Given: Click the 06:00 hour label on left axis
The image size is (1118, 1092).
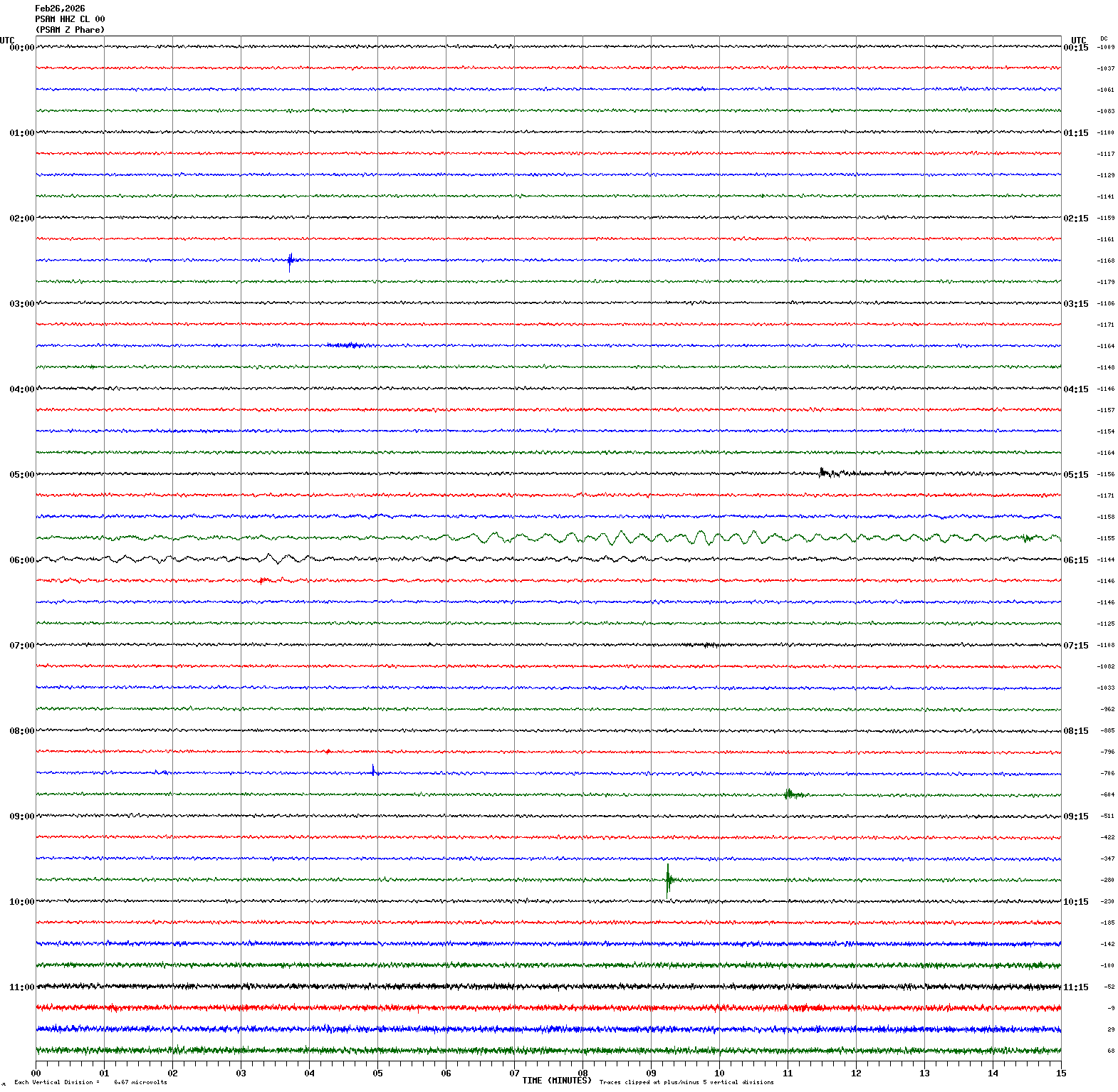Looking at the screenshot, I should (21, 560).
